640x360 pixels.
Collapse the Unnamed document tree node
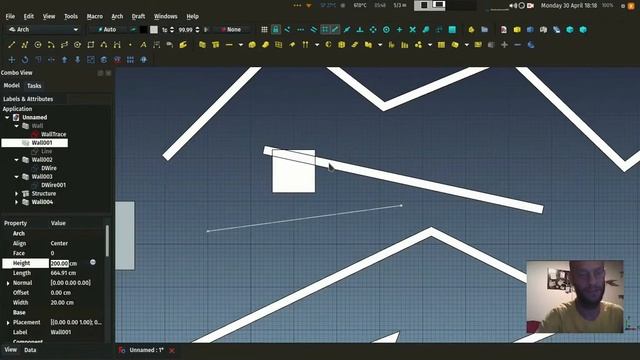(x=7, y=118)
